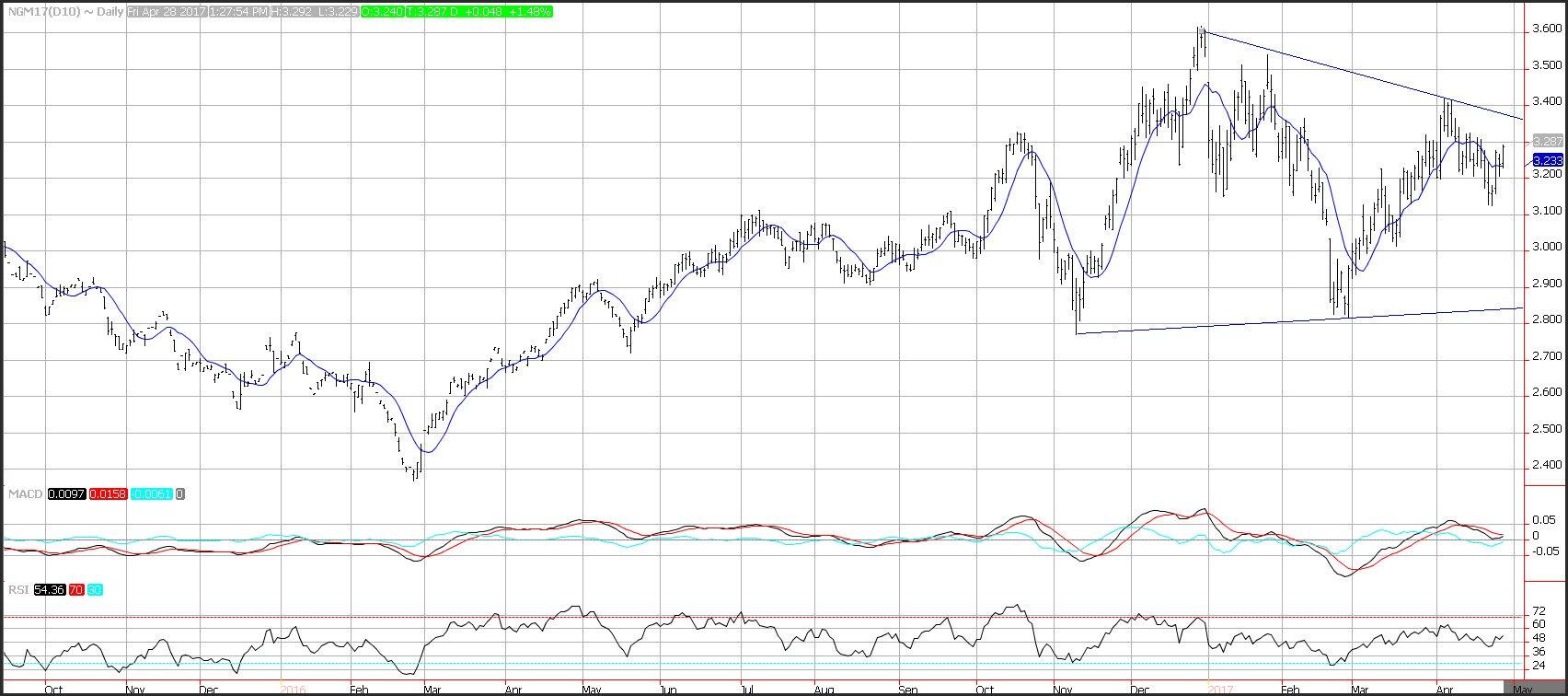Screen dimensions: 1568x696
Task: Click the cyan MACD histogram -0.0061 badge
Action: (x=151, y=494)
